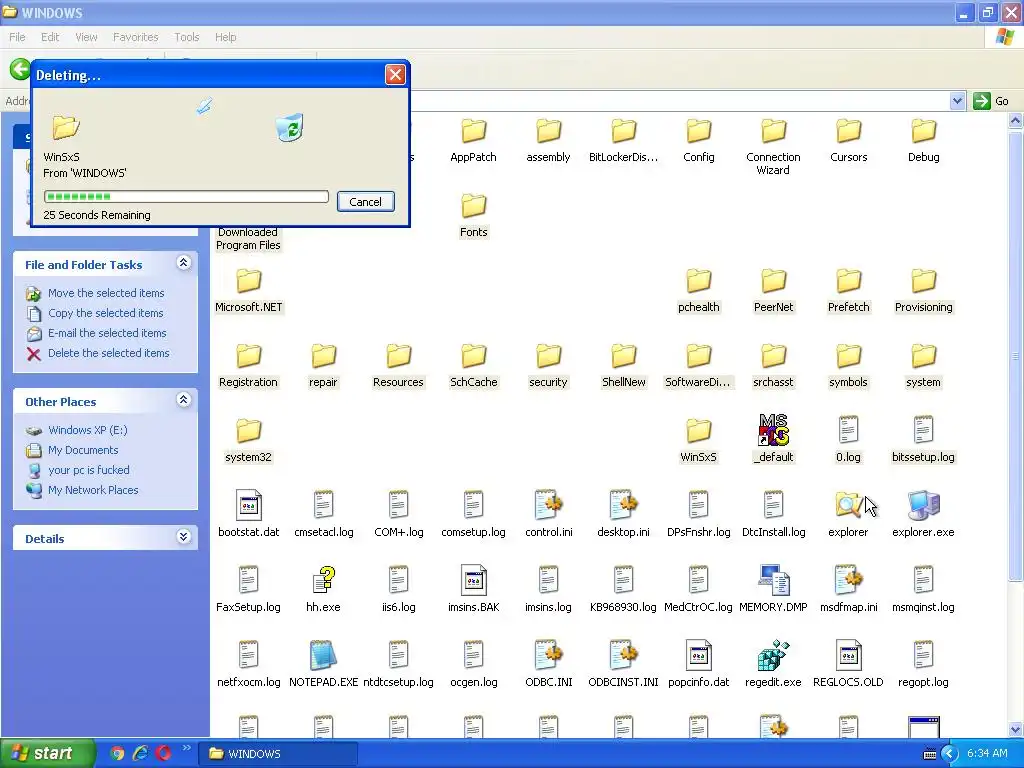Open the File menu
The image size is (1024, 768).
tap(17, 37)
